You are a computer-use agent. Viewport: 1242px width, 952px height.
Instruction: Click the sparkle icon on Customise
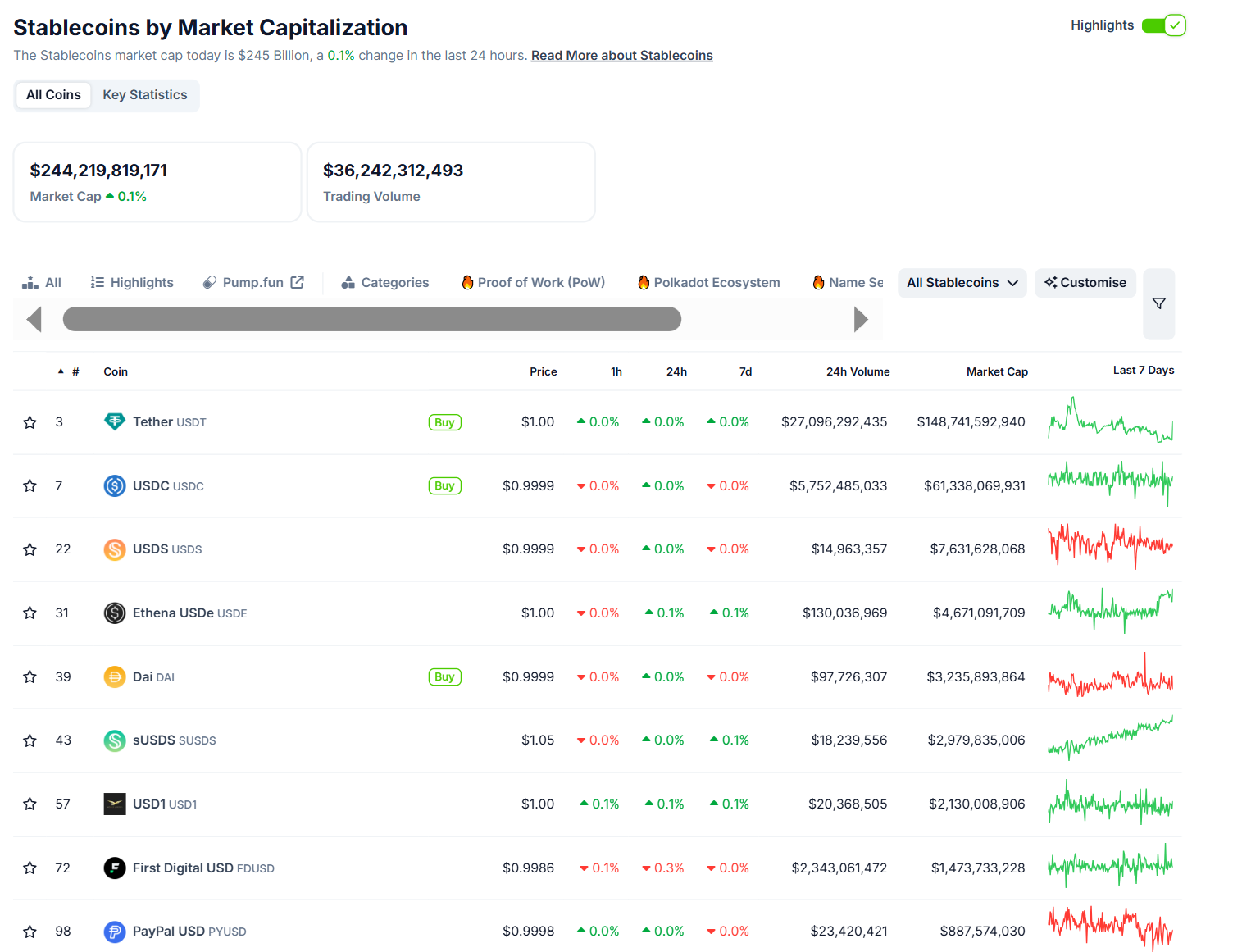click(x=1051, y=282)
